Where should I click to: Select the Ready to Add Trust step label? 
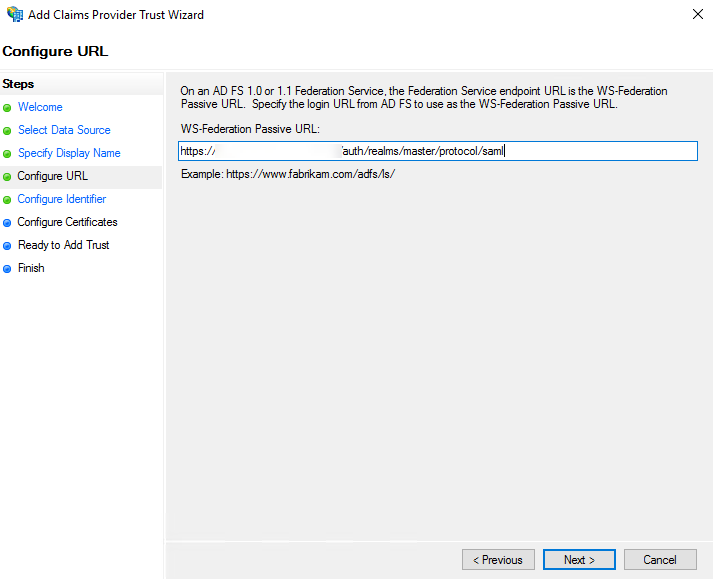click(63, 245)
